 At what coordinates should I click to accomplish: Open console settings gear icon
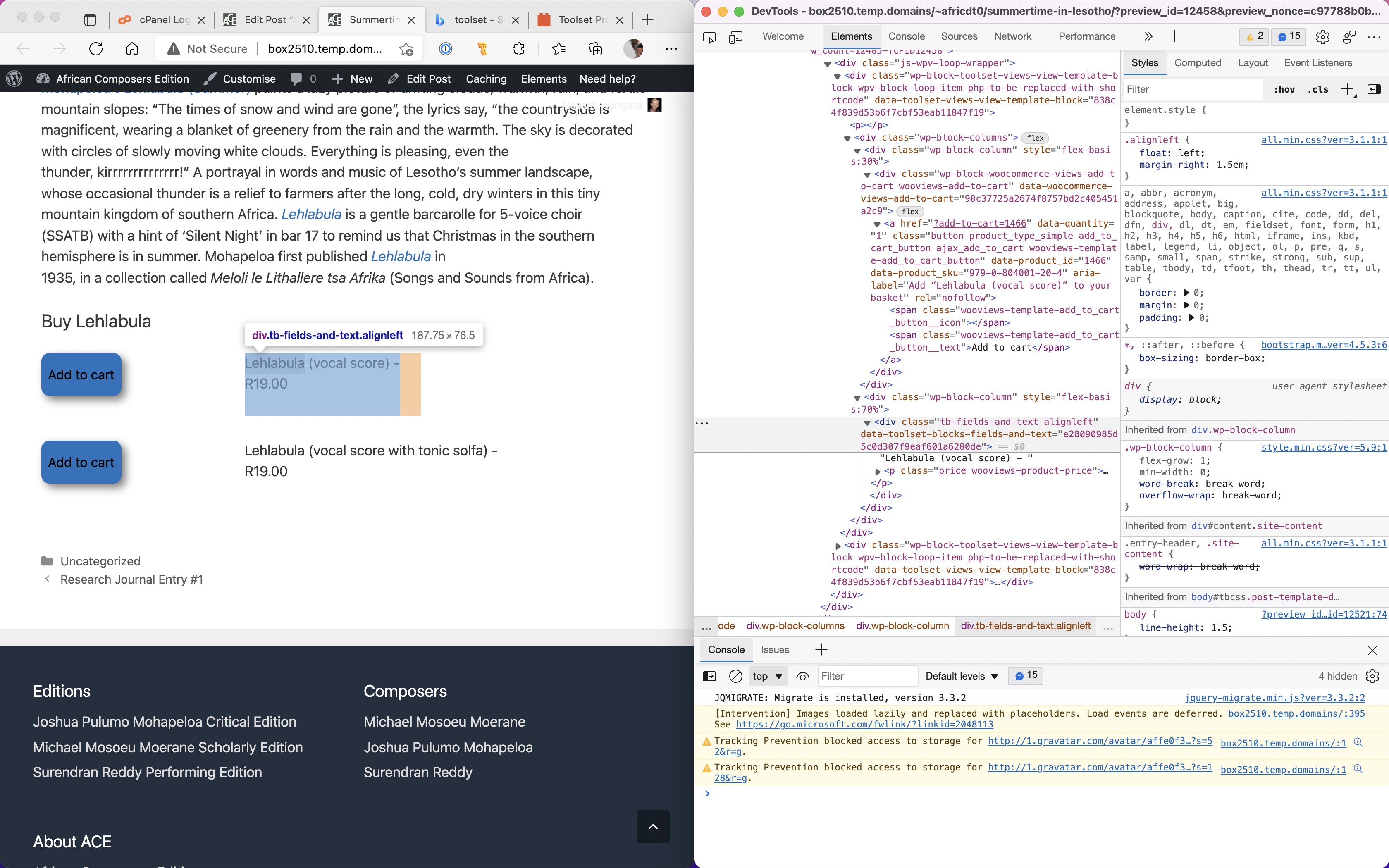tap(1372, 676)
